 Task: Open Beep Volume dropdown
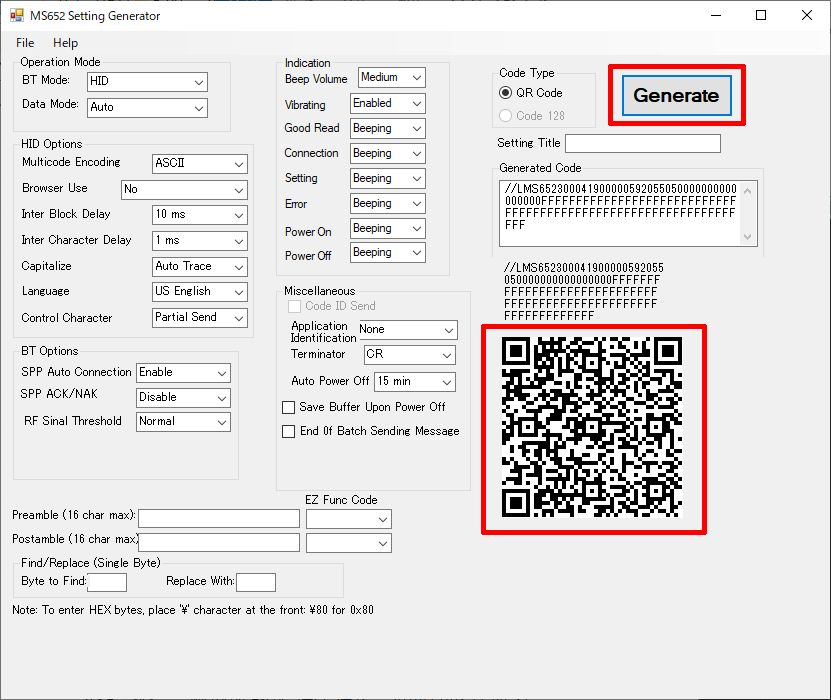click(x=392, y=77)
